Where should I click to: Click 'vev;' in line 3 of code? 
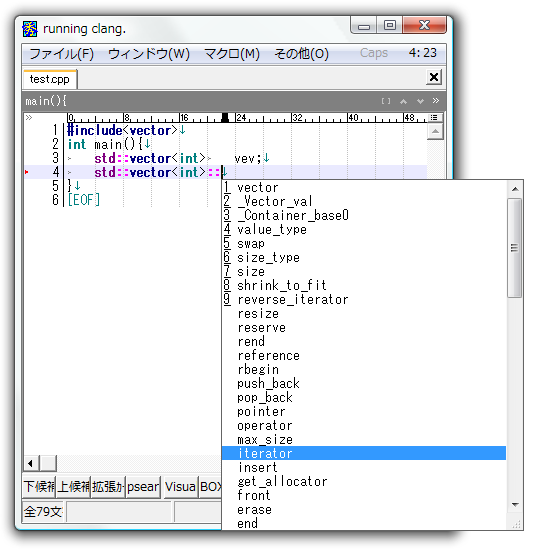pyautogui.click(x=248, y=158)
